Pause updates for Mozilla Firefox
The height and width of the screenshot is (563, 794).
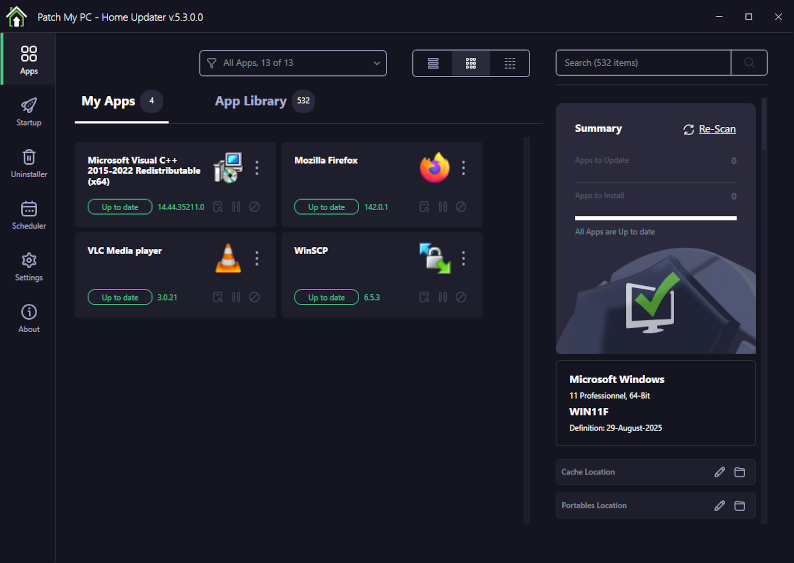[443, 207]
